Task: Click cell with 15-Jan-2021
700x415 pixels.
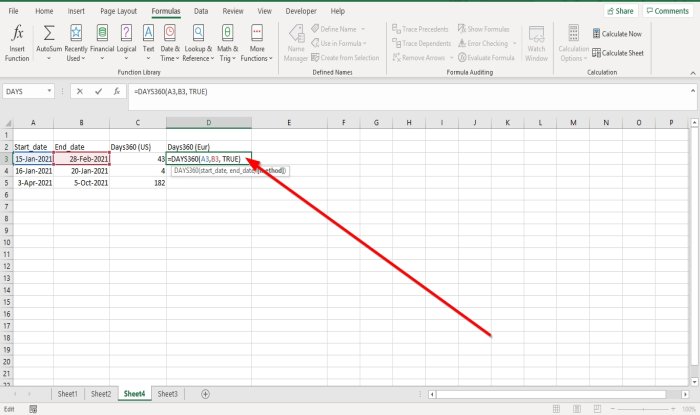Action: [x=33, y=159]
